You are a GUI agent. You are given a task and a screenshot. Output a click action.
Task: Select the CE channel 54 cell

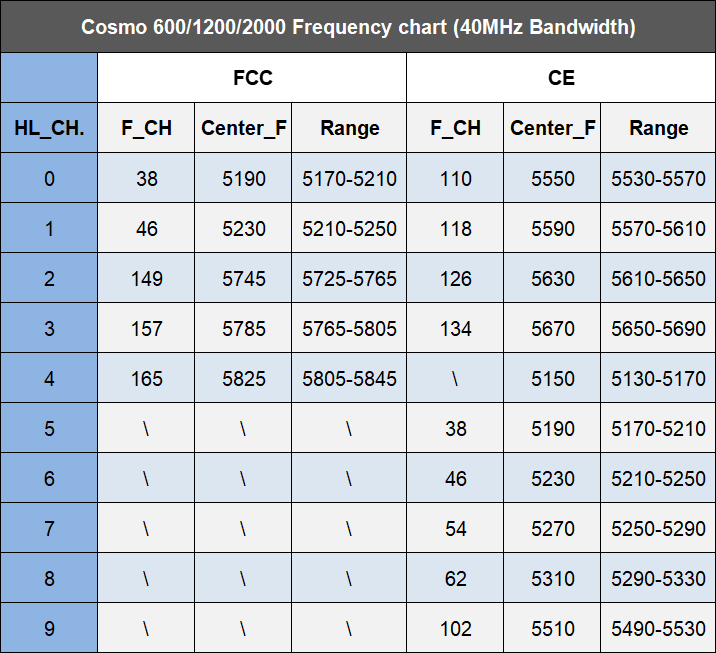455,528
